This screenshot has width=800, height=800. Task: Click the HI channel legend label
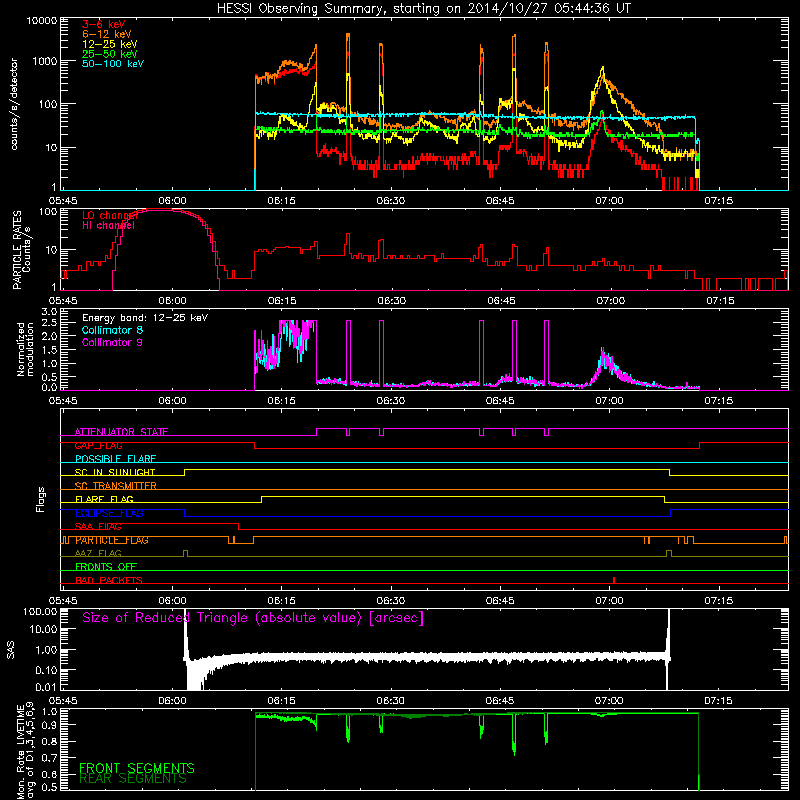[108, 225]
